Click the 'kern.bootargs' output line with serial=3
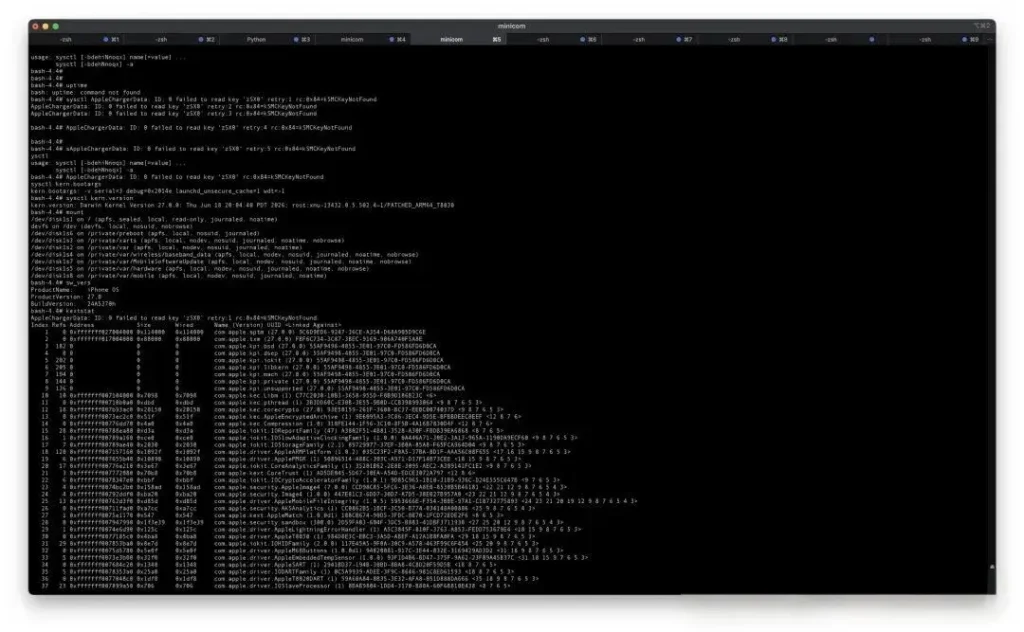Viewport: 1024px width, 632px height. 157,191
